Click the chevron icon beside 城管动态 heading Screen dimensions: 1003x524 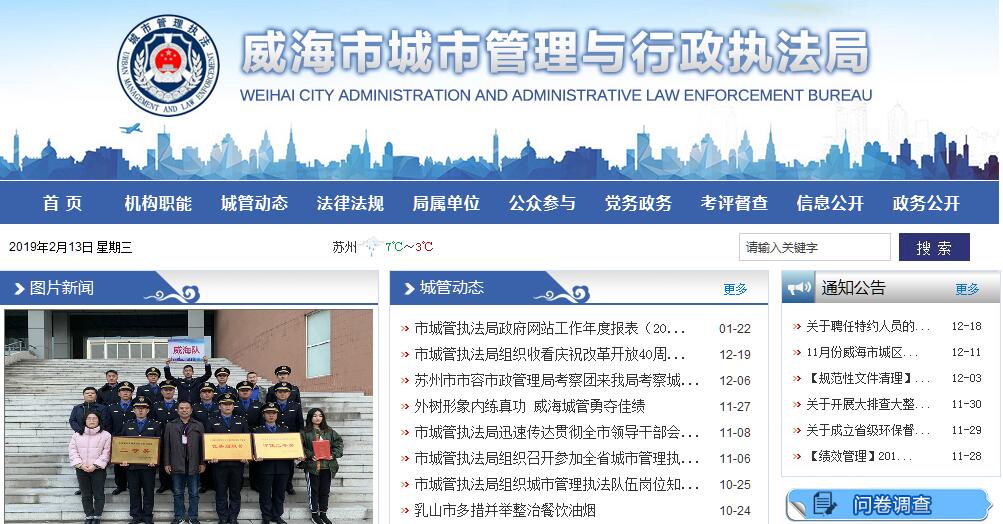point(409,289)
